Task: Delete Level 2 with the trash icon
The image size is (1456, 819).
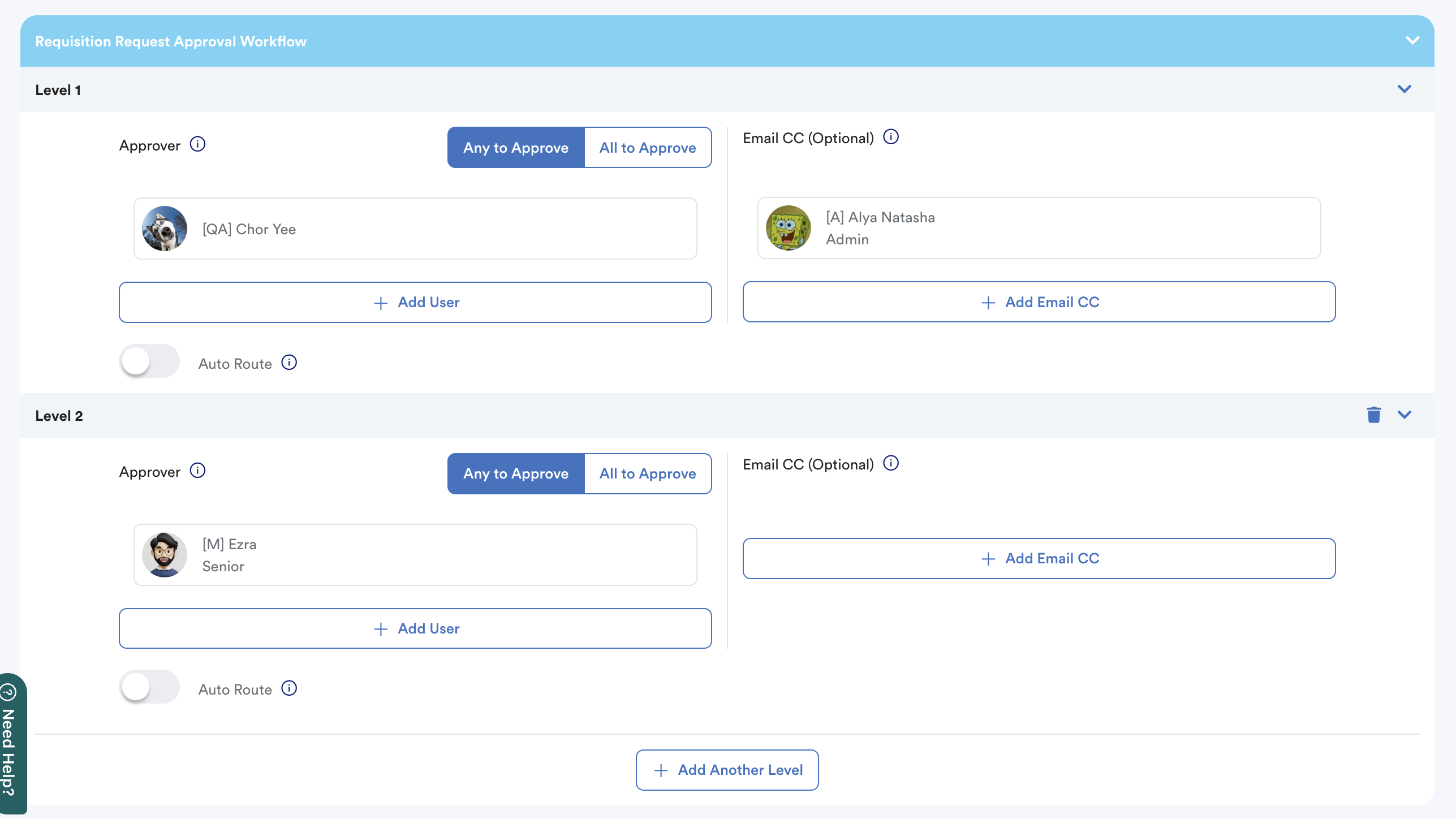Action: (x=1374, y=415)
